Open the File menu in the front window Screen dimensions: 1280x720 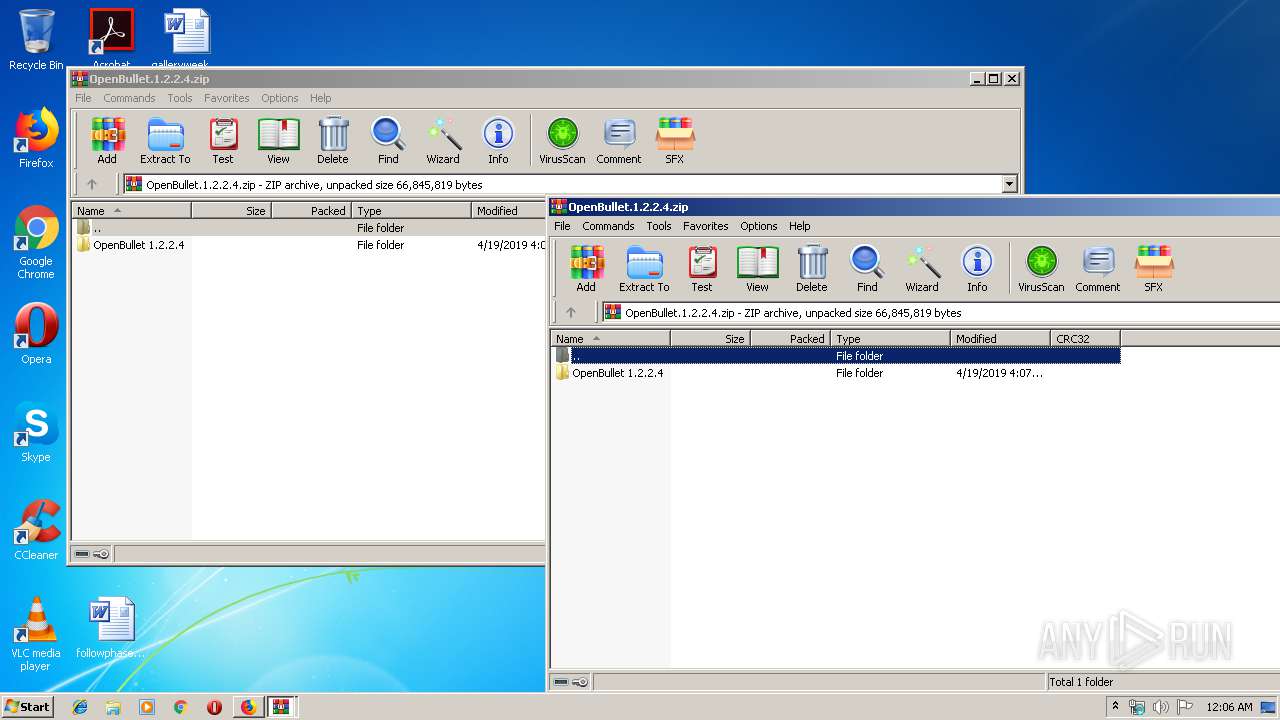562,226
